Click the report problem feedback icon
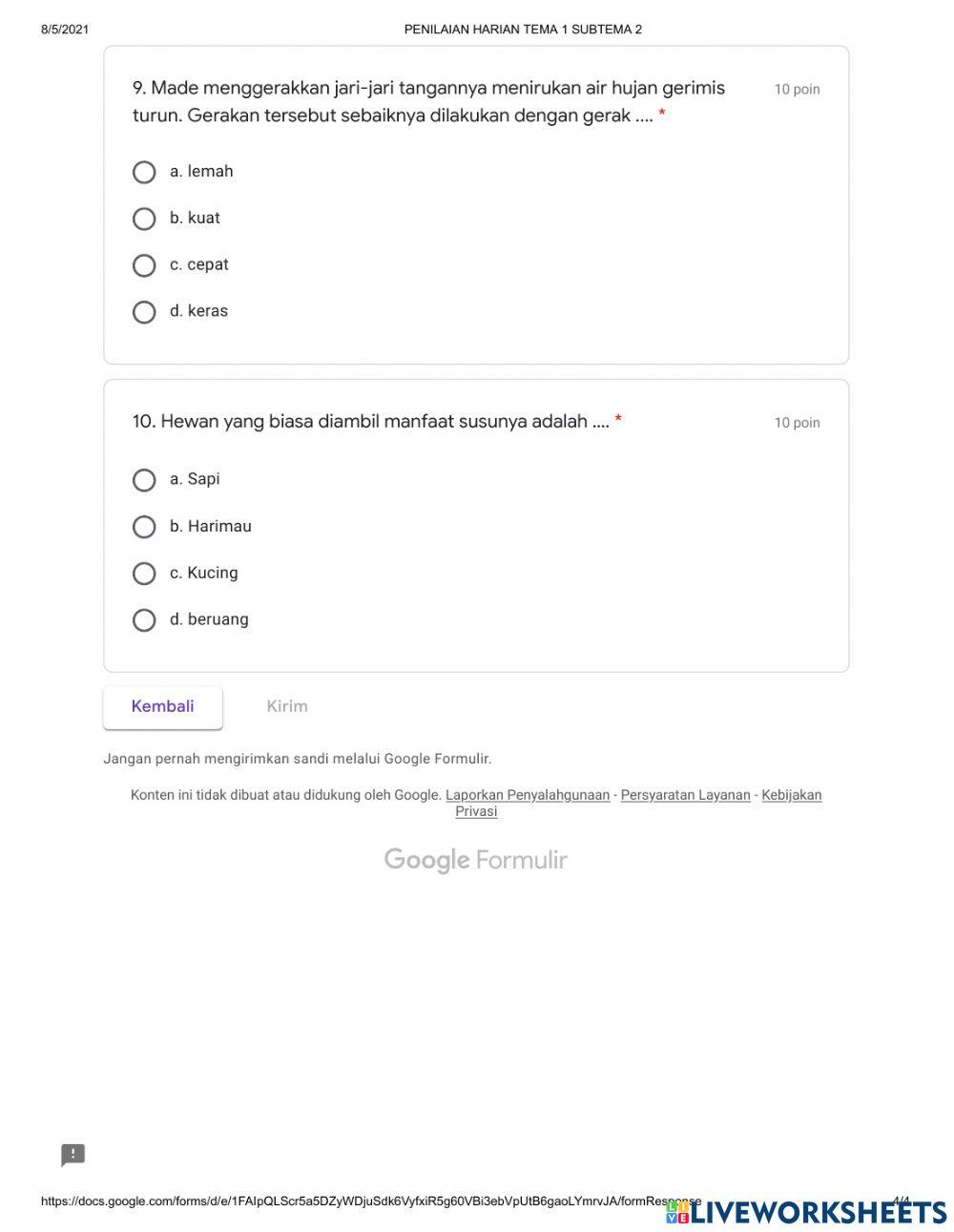The height and width of the screenshot is (1232, 954). (73, 1156)
